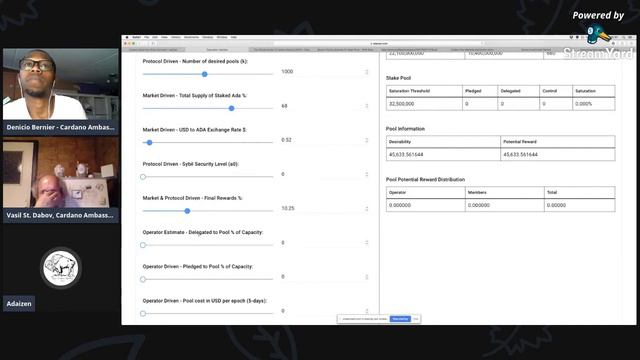640x360 pixels.
Task: Use the stepper on the Delegated to Pool field
Action: 367,242
